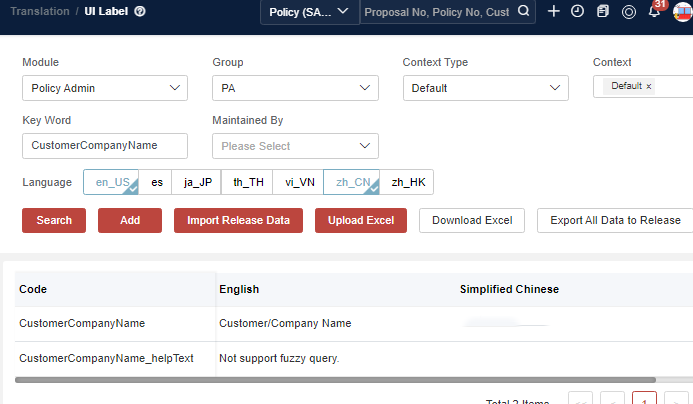Click the red Search button
The height and width of the screenshot is (404, 693).
pos(54,220)
